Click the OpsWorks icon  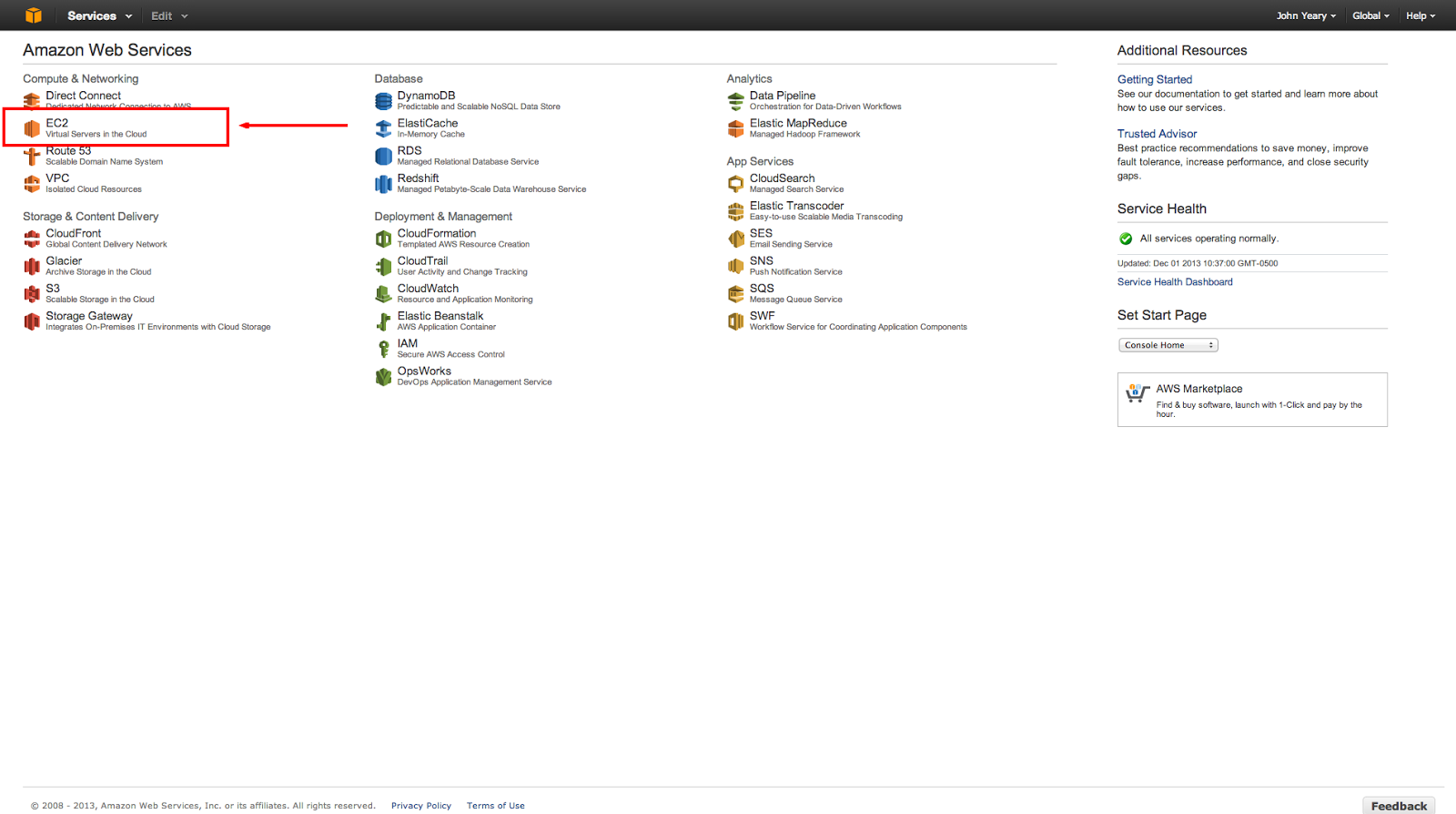[384, 376]
